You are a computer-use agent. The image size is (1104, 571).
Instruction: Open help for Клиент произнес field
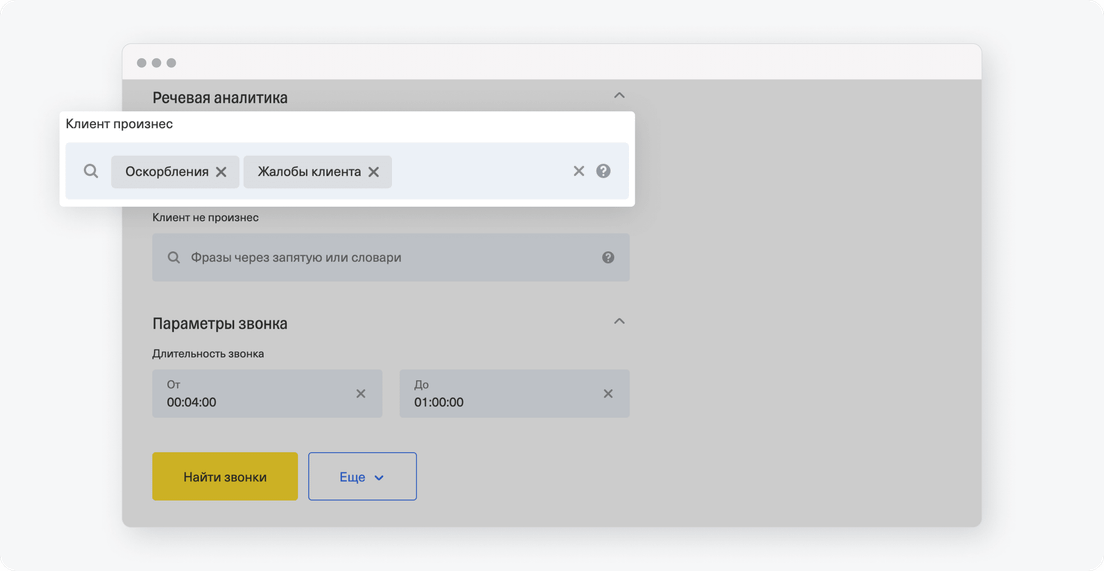[x=603, y=171]
